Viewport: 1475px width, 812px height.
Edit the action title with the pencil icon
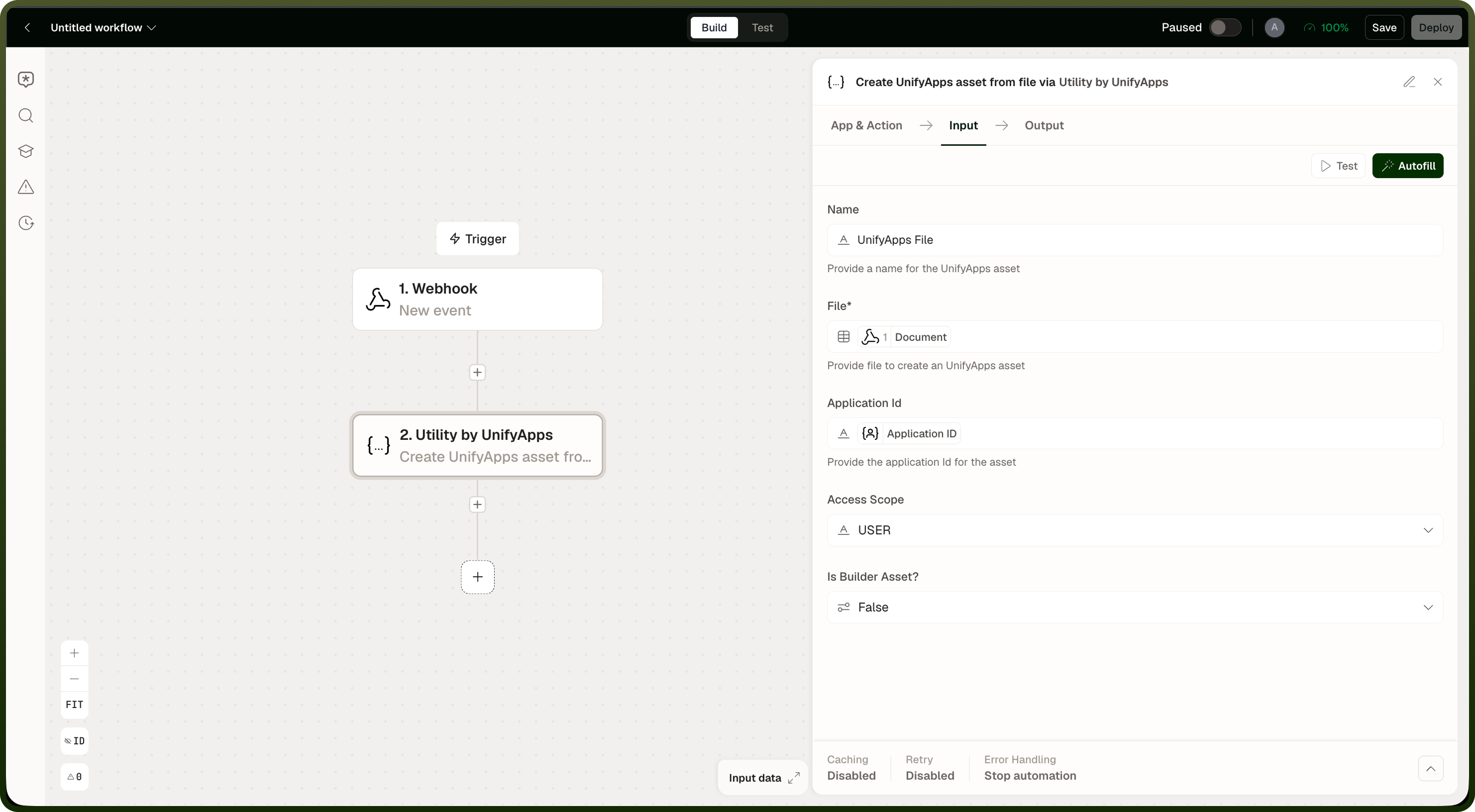(1409, 82)
